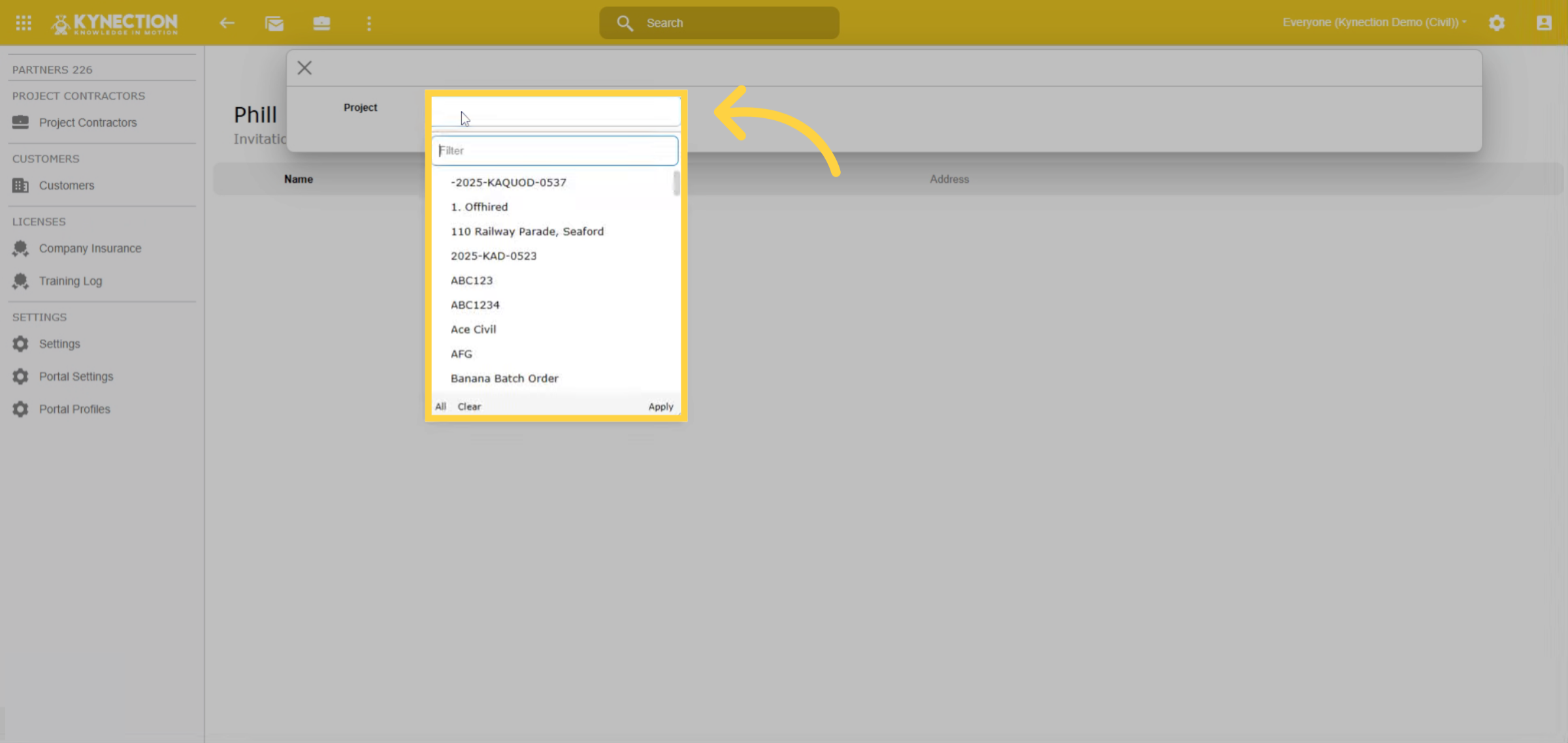1568x743 pixels.
Task: Select the Ace Civil project
Action: pyautogui.click(x=473, y=329)
